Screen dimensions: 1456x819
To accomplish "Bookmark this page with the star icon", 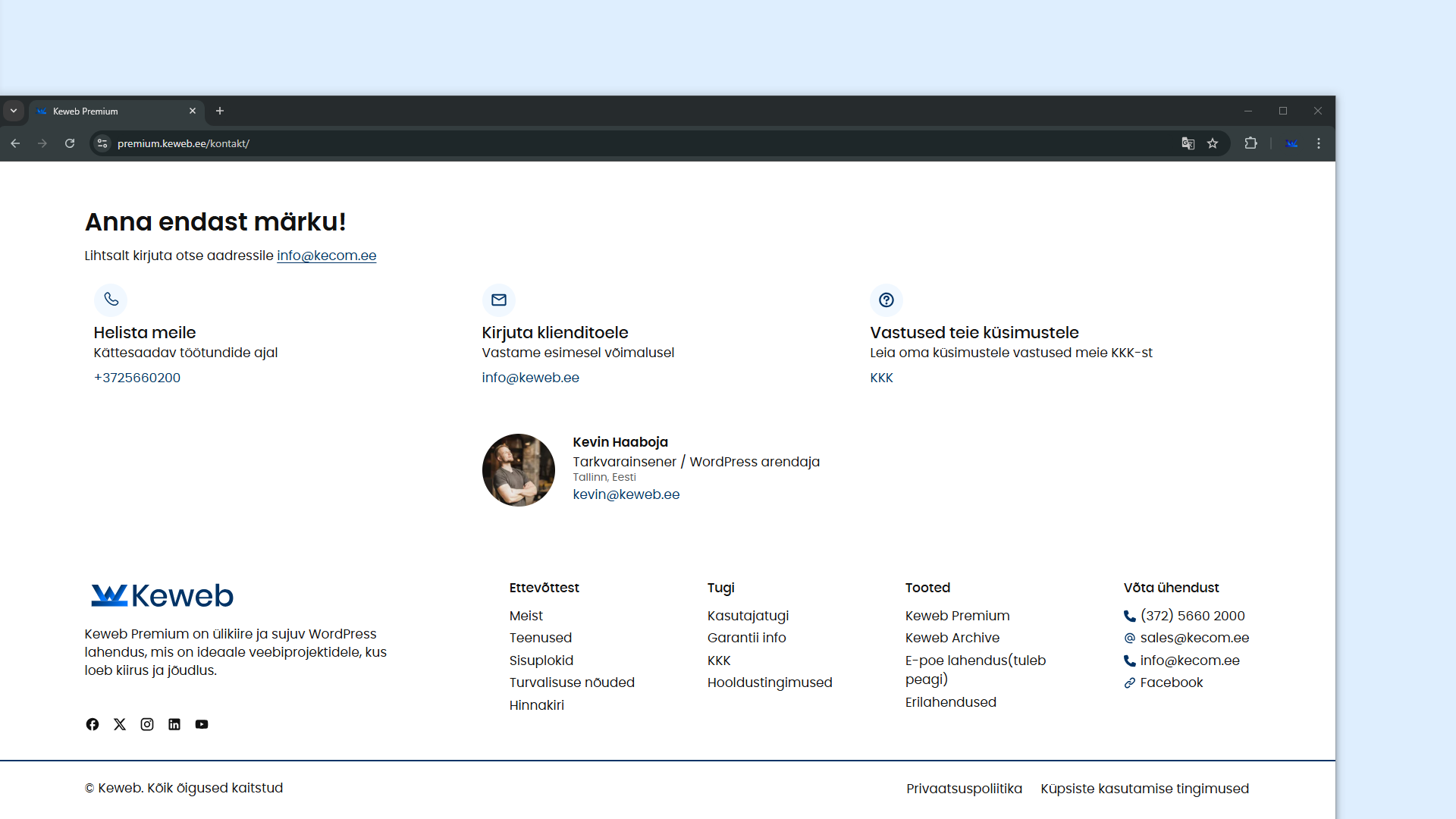I will [x=1213, y=143].
